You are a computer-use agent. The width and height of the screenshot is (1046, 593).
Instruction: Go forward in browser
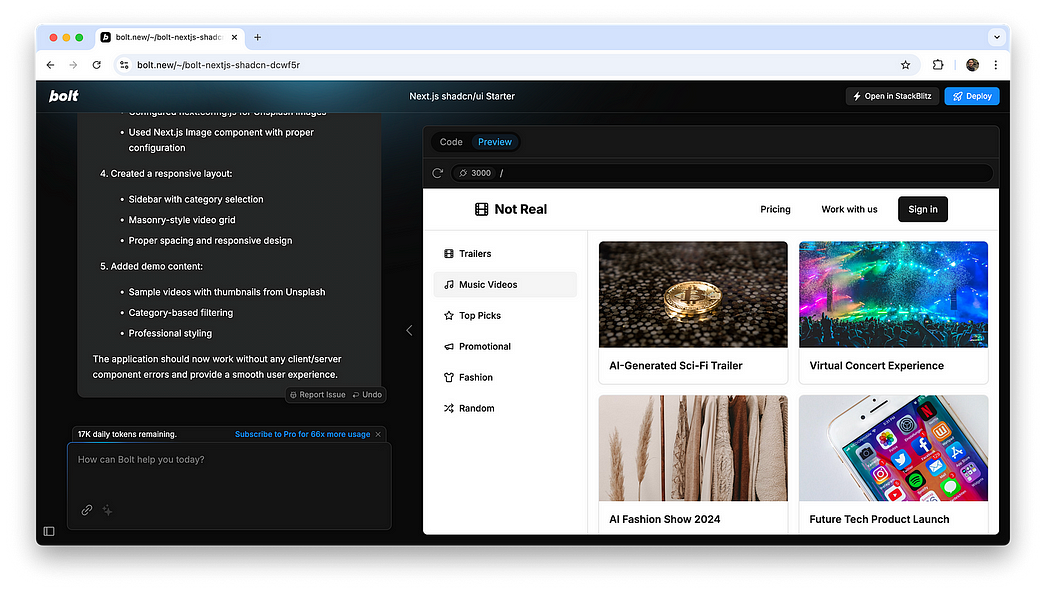(73, 65)
